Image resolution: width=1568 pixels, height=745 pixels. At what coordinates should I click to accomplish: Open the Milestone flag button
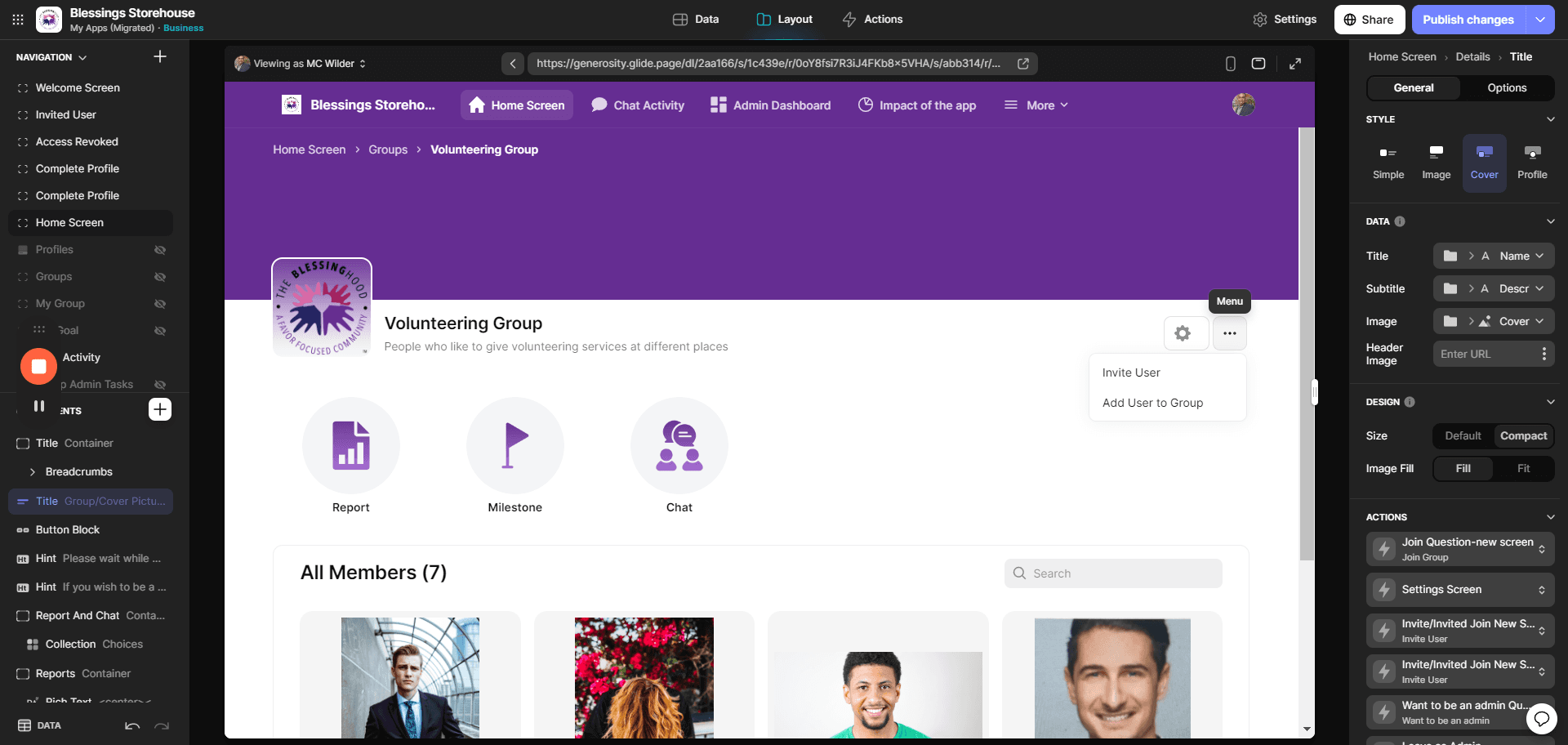pos(515,446)
